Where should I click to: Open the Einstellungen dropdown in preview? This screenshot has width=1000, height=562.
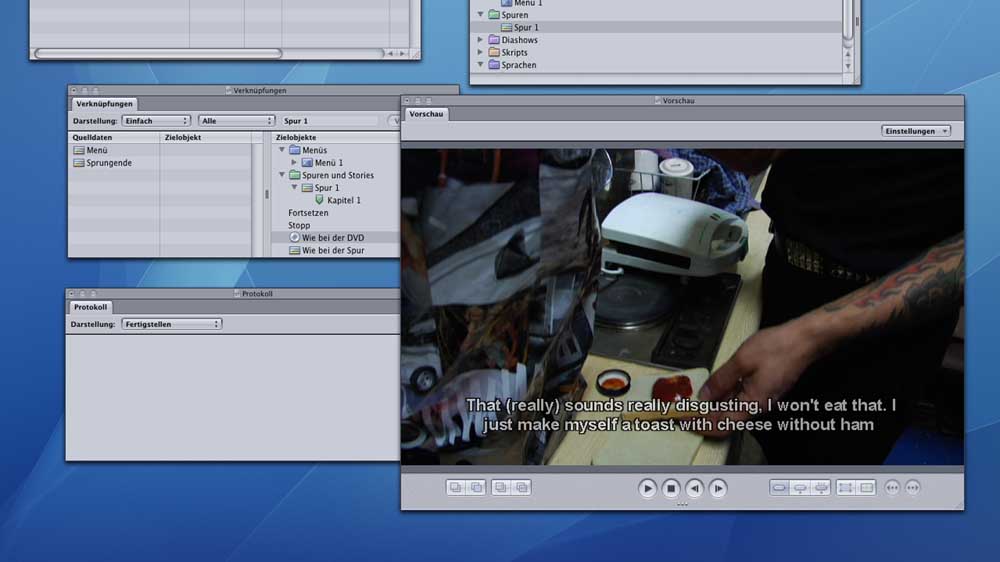tap(915, 131)
